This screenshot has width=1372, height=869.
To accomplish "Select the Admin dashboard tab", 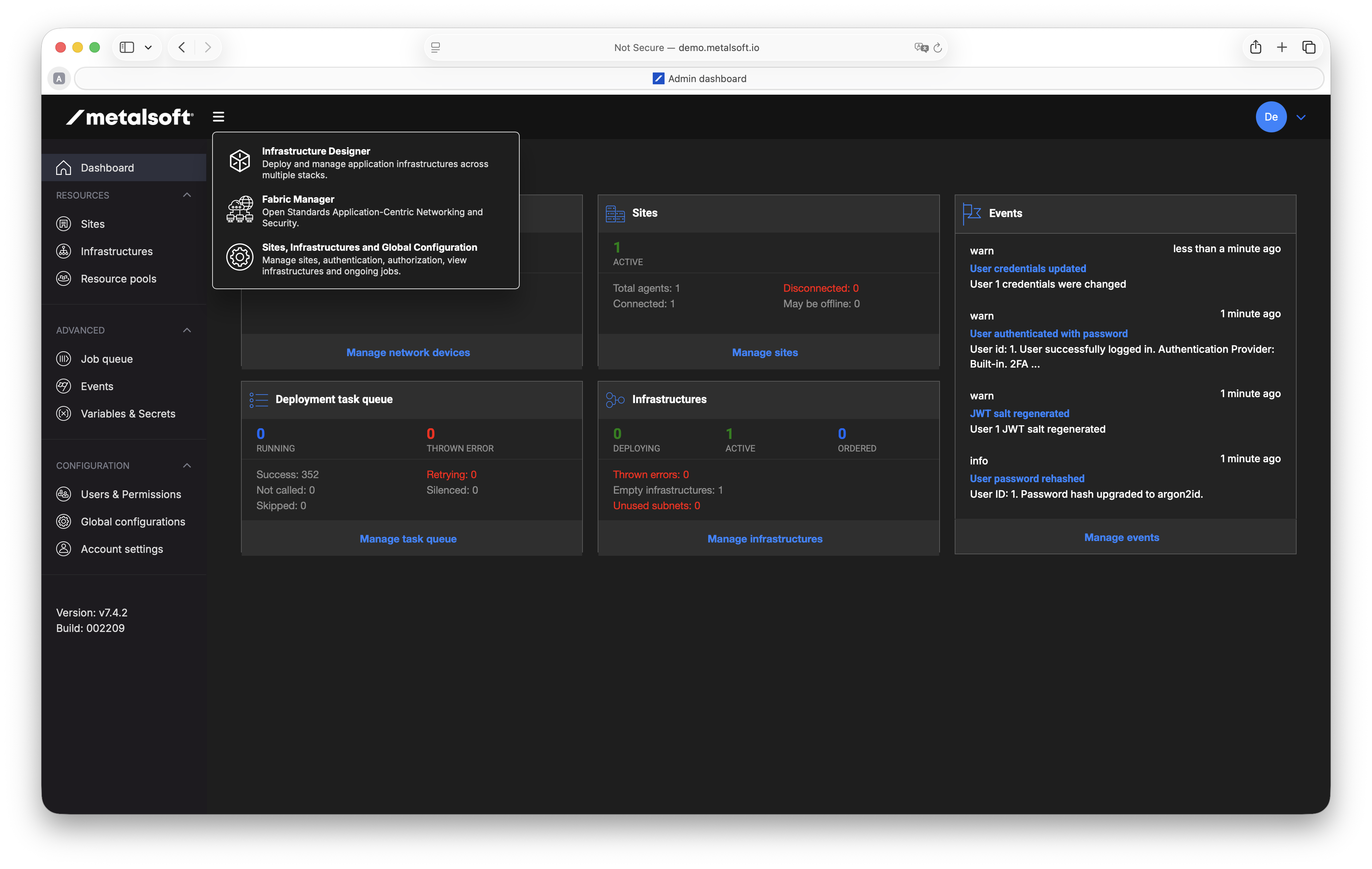I will (699, 78).
